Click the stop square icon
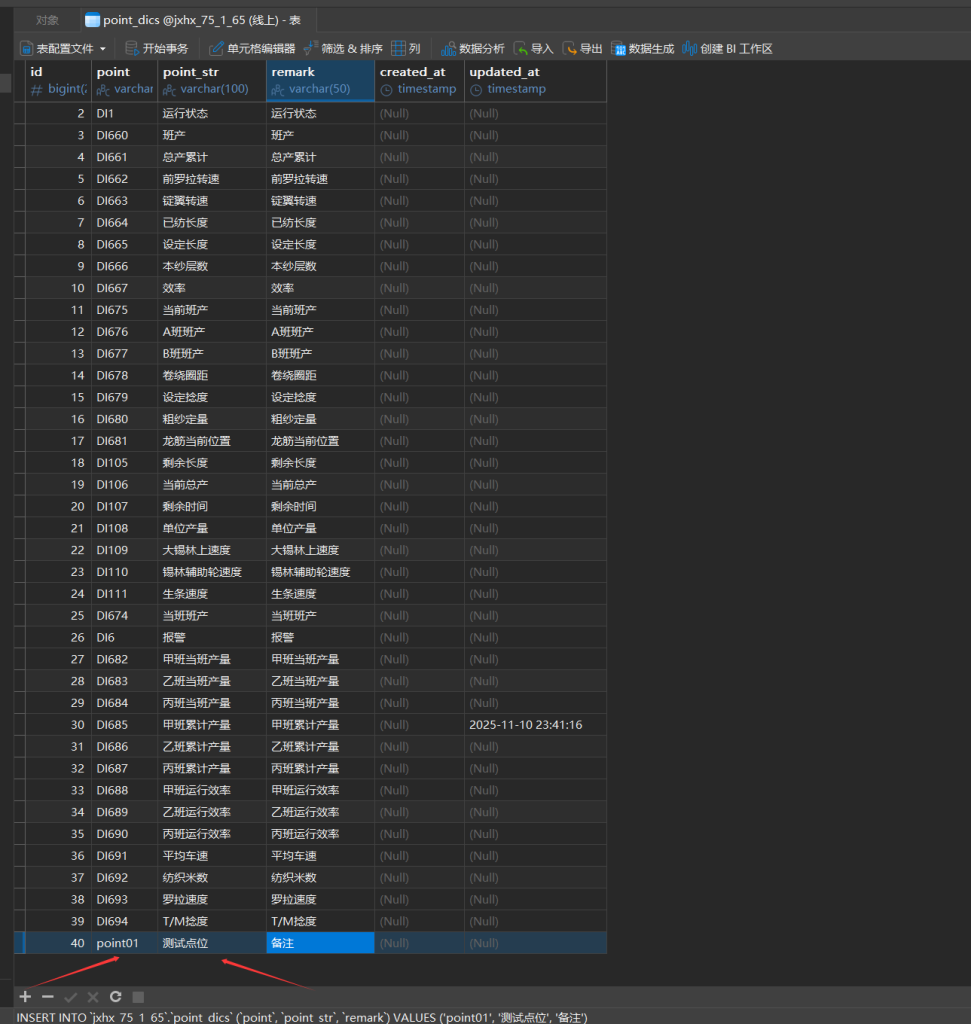 click(139, 997)
